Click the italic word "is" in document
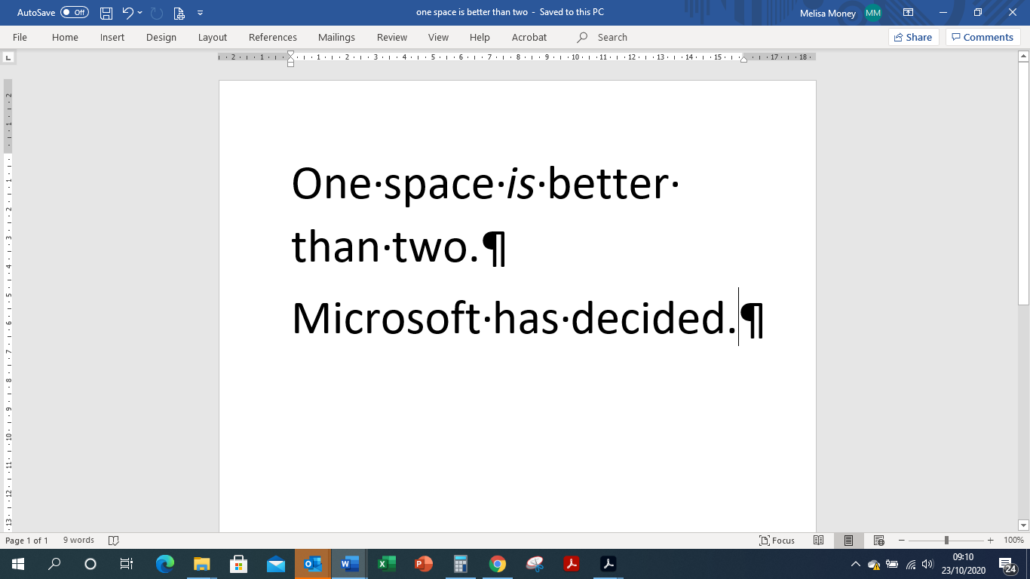 tap(520, 184)
